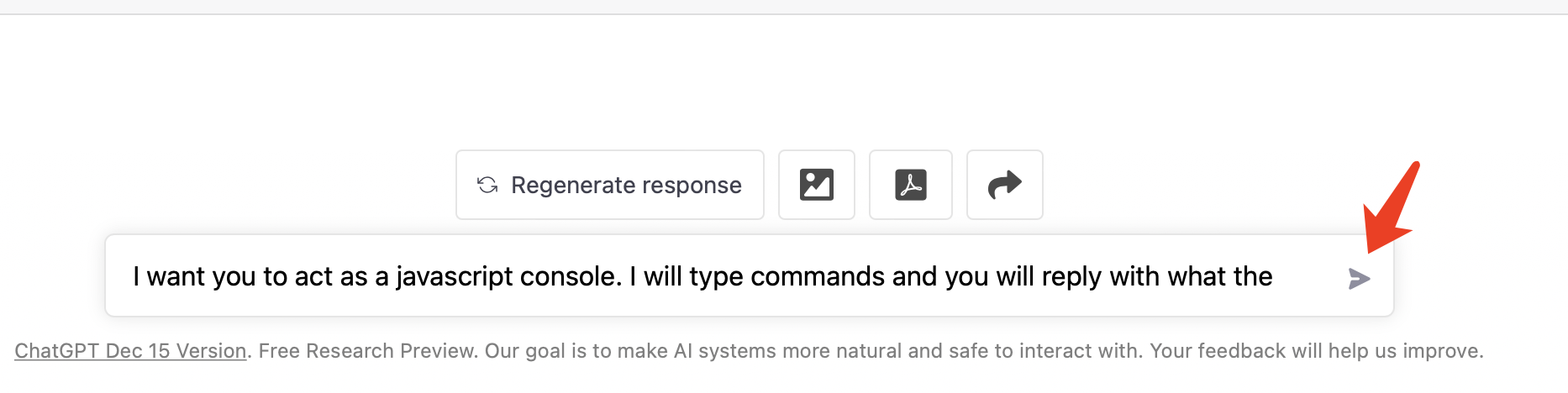
Task: Focus the prompt text input box
Action: pyautogui.click(x=750, y=275)
